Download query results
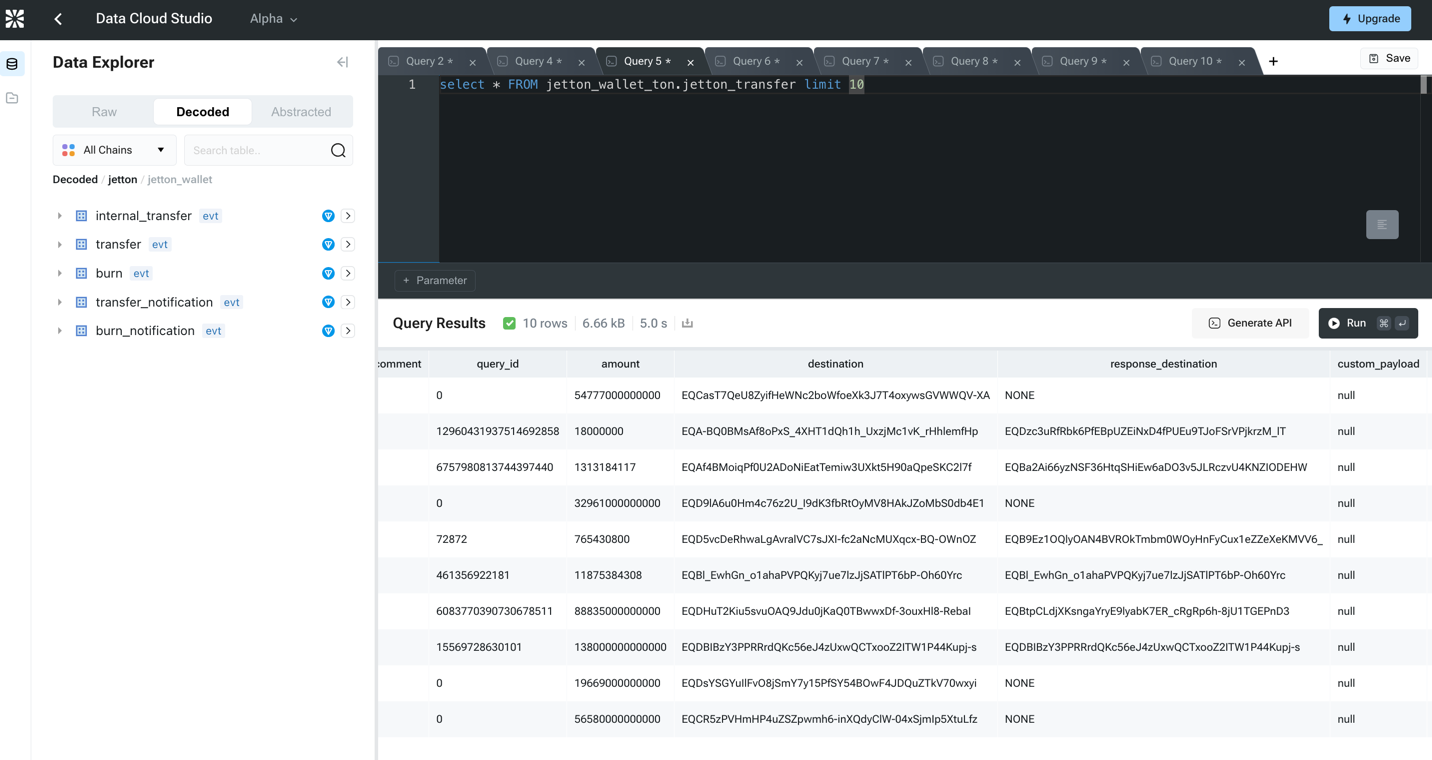Viewport: 1432px width, 760px height. pyautogui.click(x=687, y=323)
